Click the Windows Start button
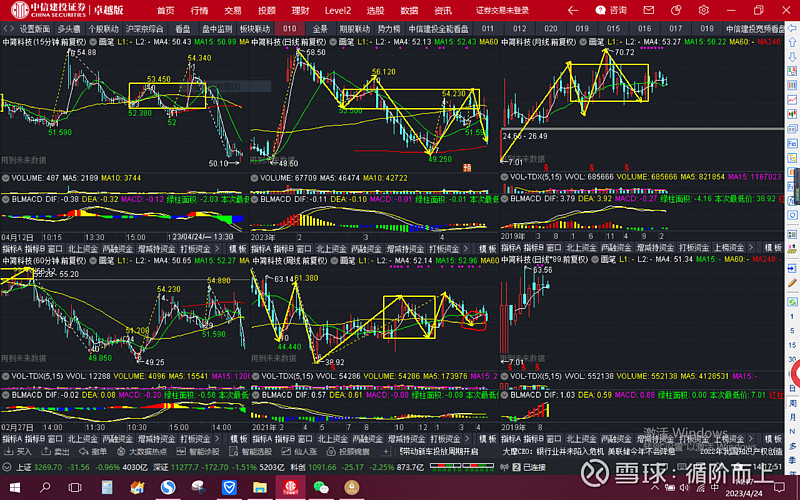Viewport: 800px width, 500px height. click(15, 487)
